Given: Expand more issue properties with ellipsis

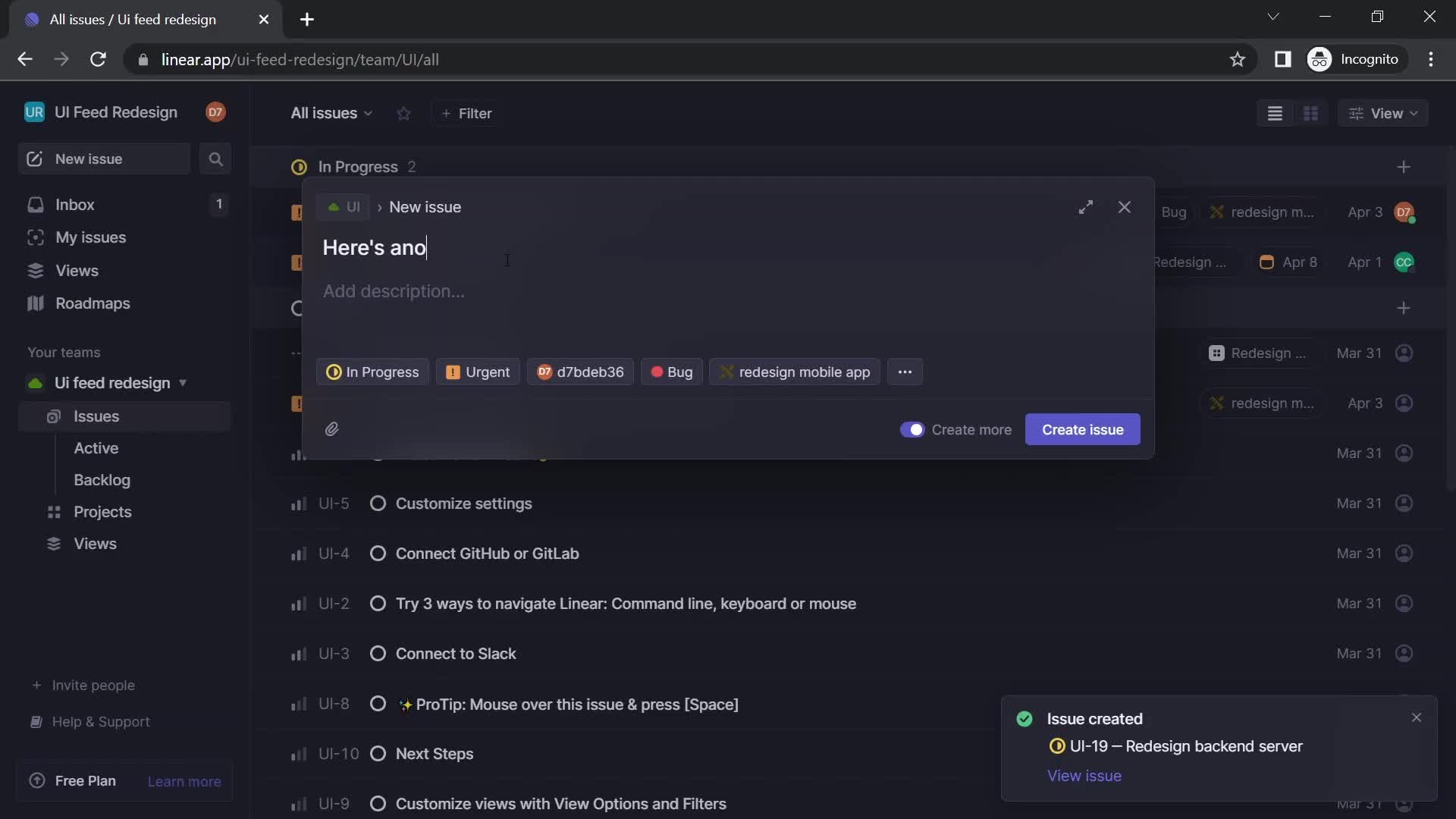Looking at the screenshot, I should (x=903, y=370).
